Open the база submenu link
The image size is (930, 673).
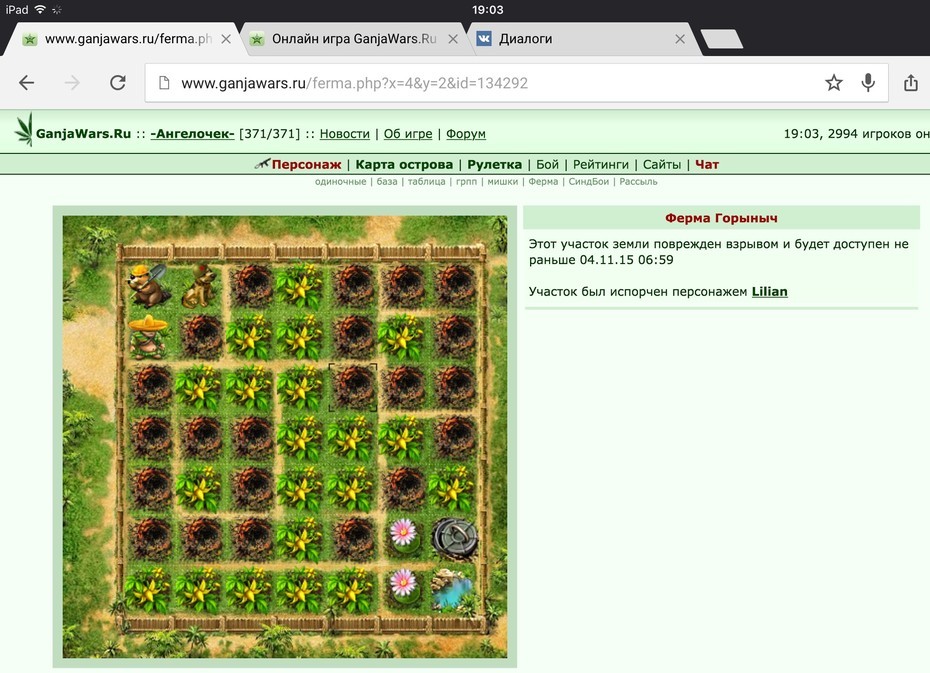point(387,181)
